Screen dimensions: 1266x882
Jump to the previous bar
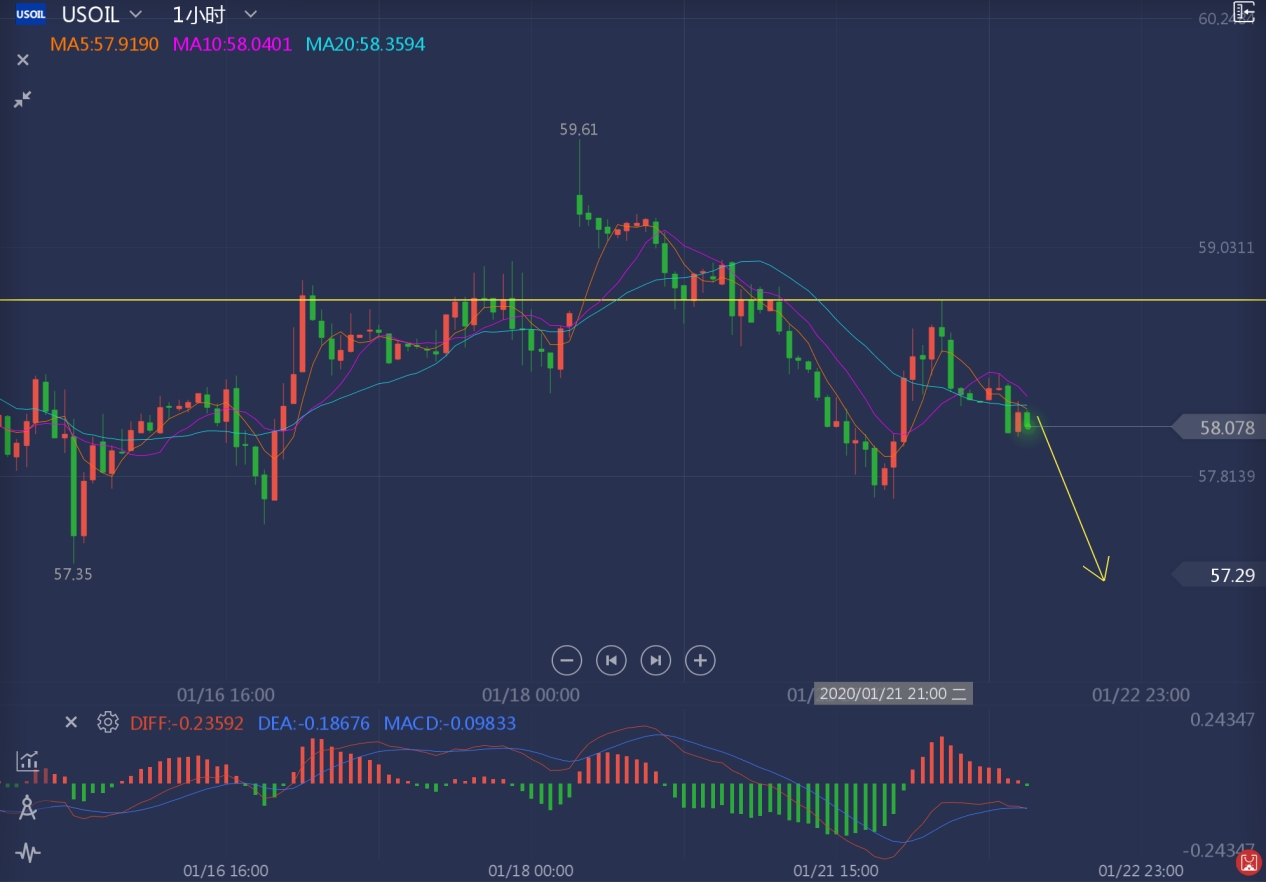coord(611,660)
